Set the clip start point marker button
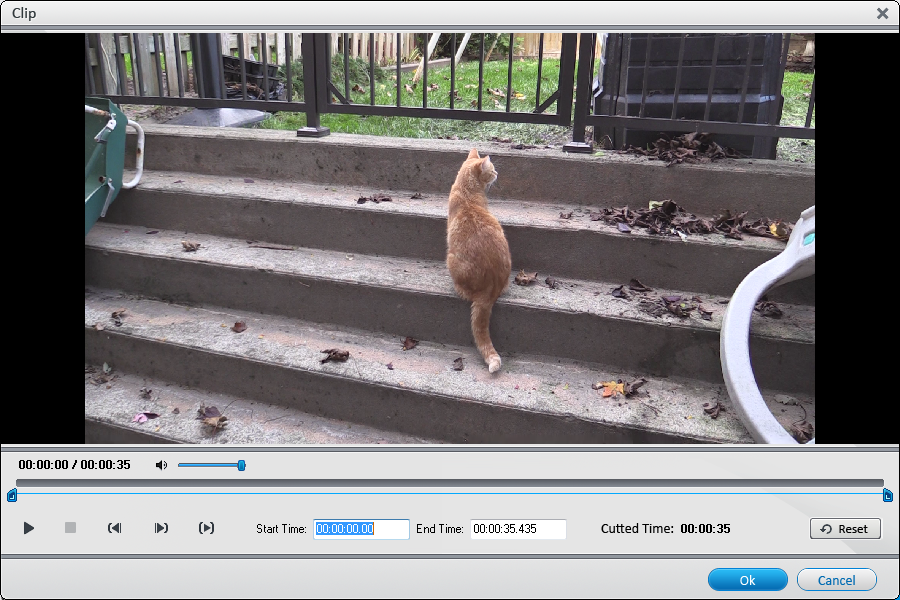The height and width of the screenshot is (600, 900). click(115, 528)
